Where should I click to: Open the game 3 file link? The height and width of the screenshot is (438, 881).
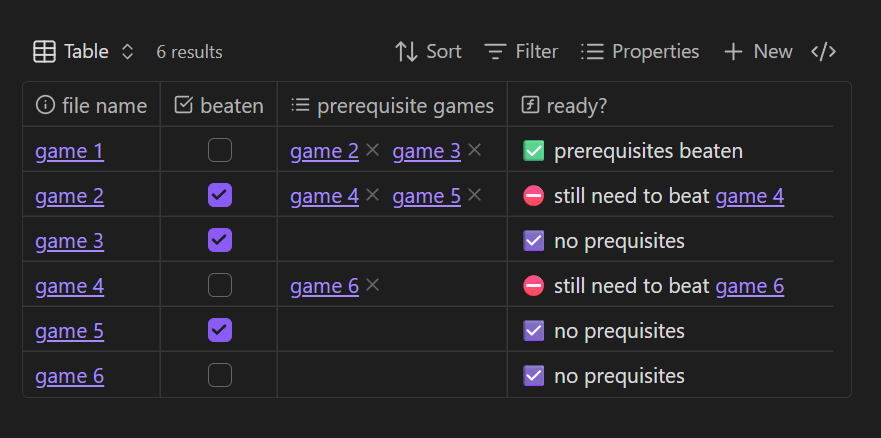coord(69,241)
